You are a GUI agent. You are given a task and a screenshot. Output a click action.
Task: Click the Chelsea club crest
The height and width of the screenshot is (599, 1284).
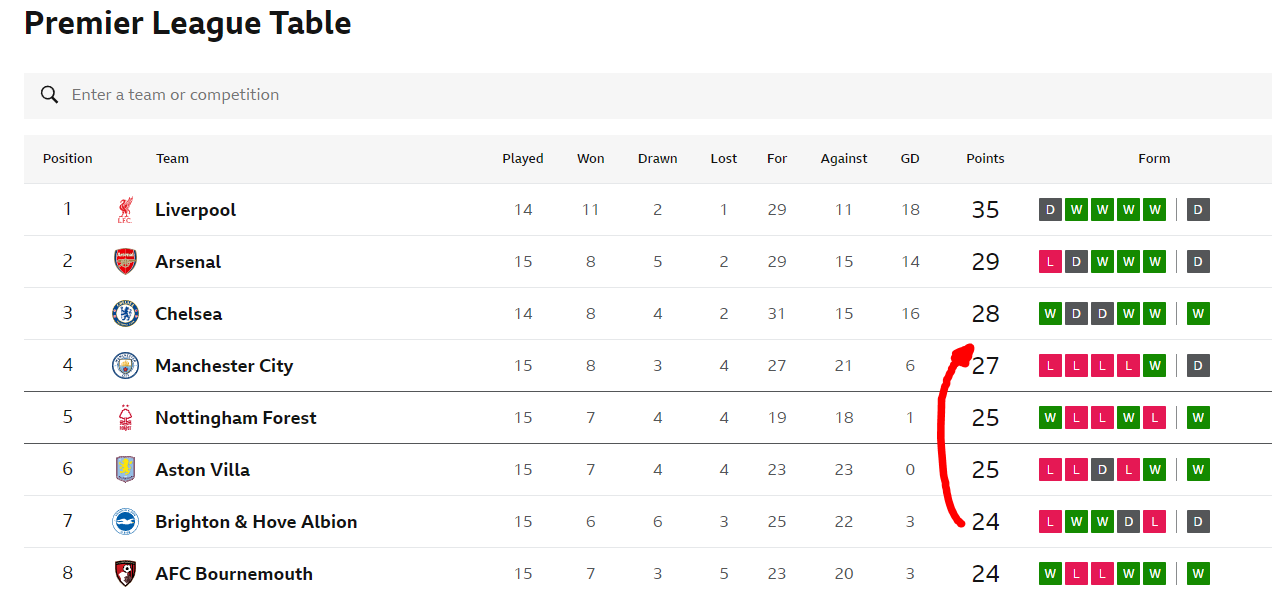(x=125, y=314)
